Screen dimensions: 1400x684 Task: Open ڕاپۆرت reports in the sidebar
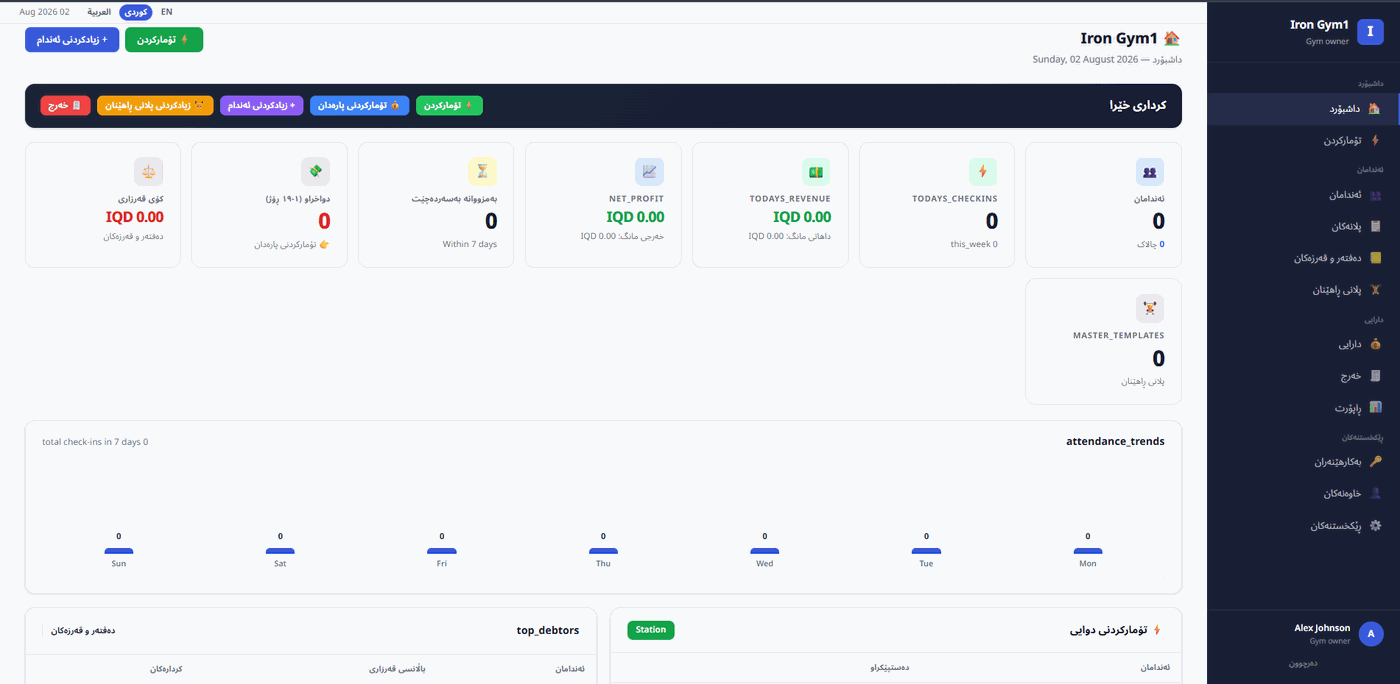click(1303, 408)
